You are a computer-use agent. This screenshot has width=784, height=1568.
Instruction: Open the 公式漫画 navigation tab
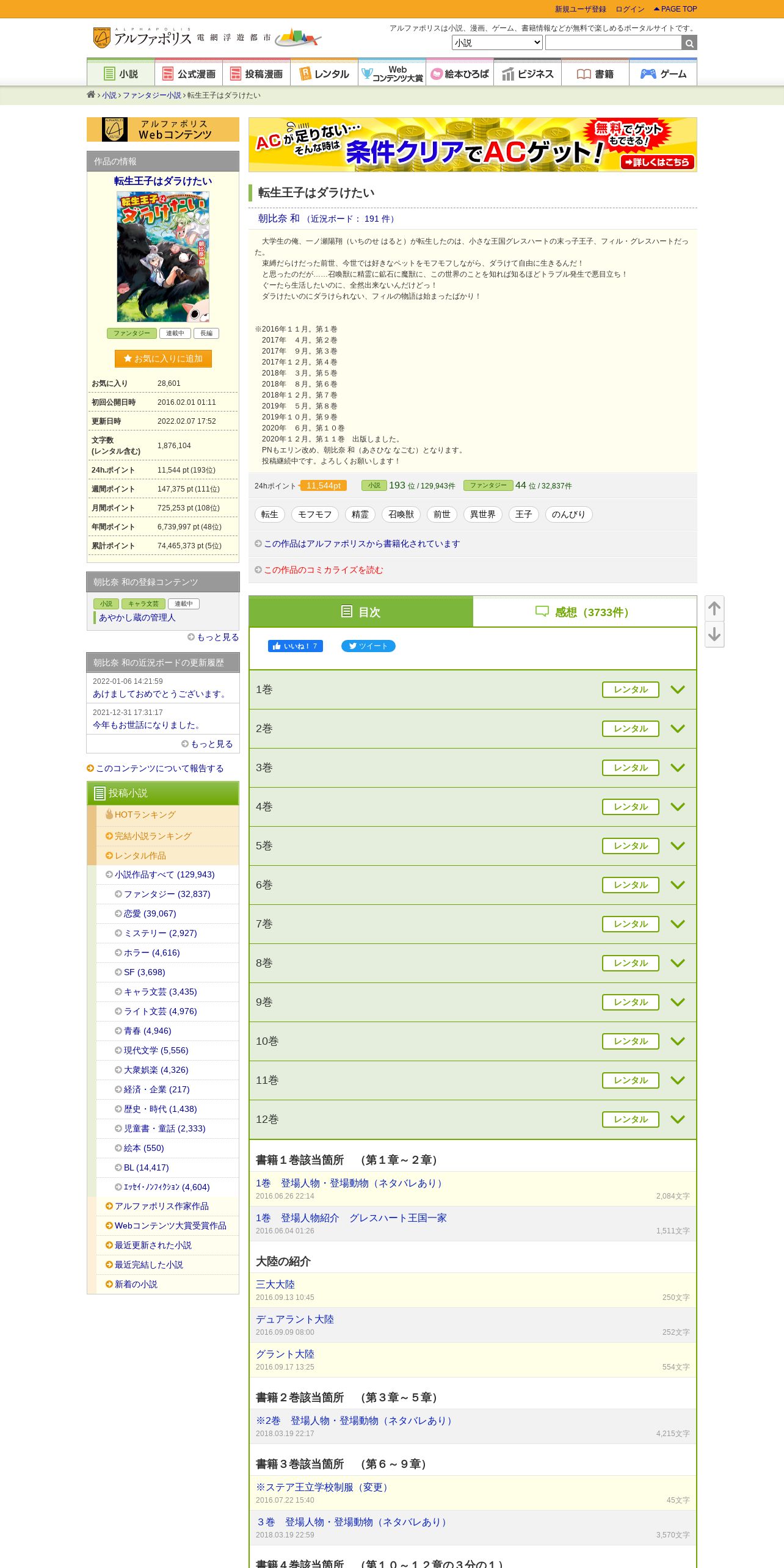(x=189, y=73)
